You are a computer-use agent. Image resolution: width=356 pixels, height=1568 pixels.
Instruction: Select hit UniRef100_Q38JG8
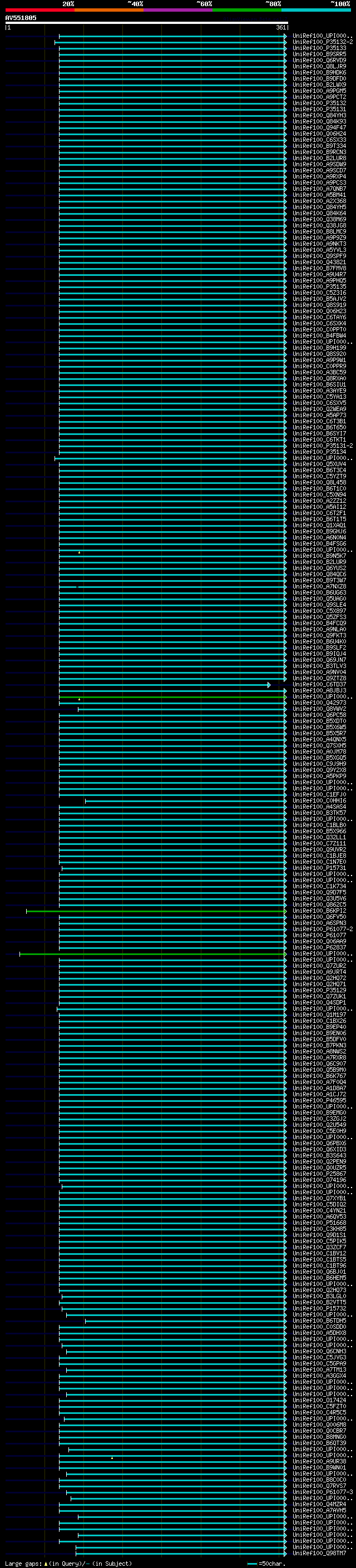click(319, 225)
